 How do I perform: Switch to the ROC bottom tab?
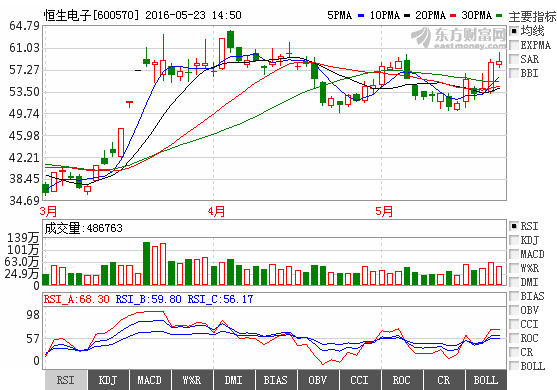401,380
